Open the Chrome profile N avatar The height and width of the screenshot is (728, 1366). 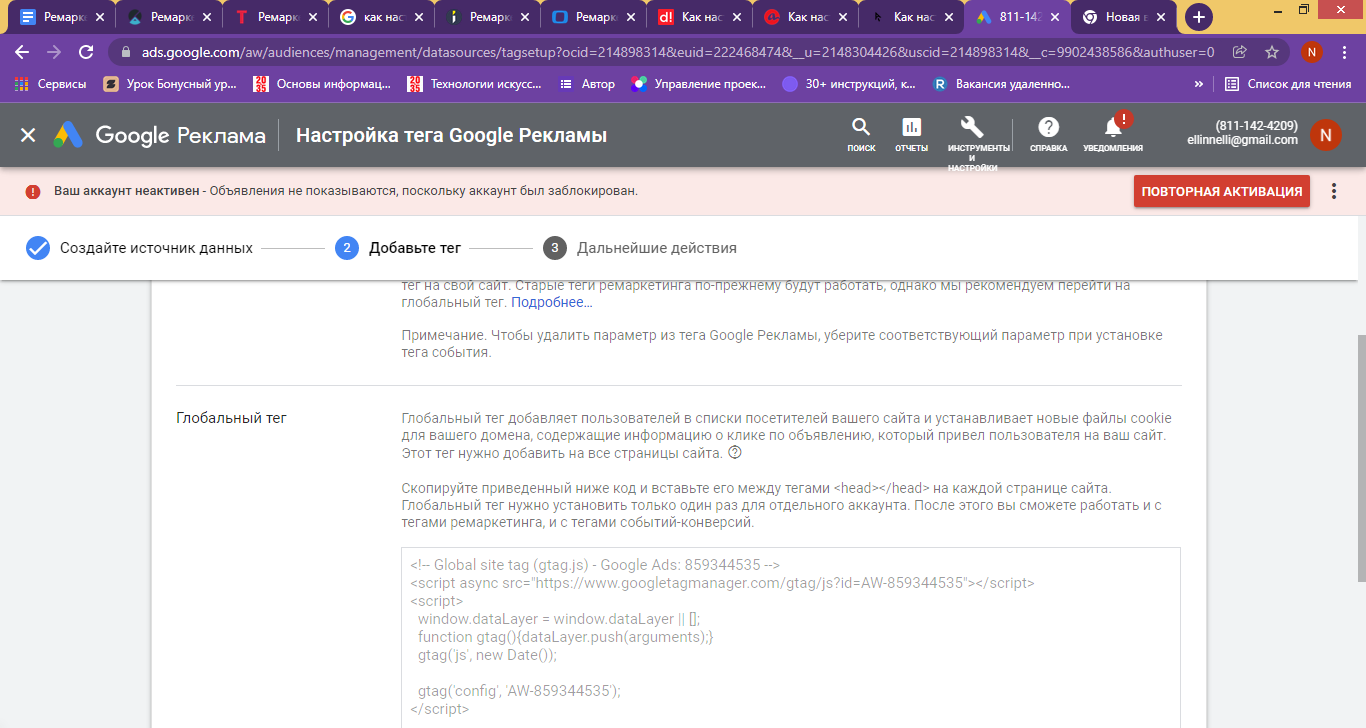1312,52
